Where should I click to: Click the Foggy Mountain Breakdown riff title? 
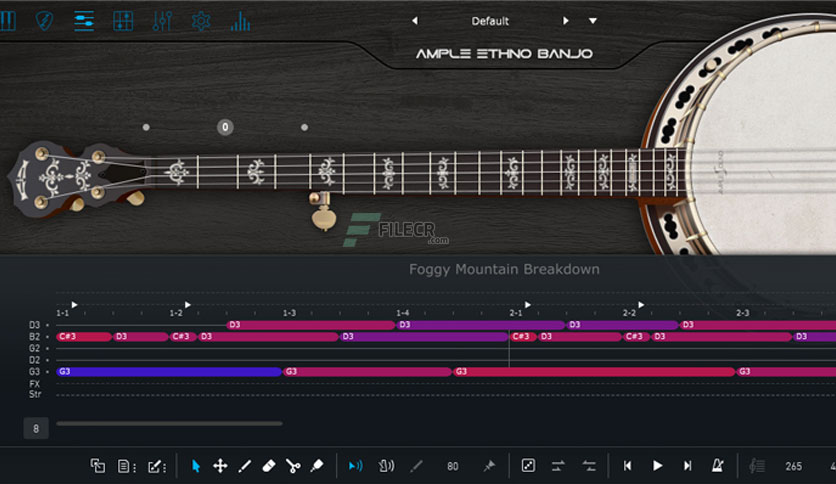pos(504,269)
